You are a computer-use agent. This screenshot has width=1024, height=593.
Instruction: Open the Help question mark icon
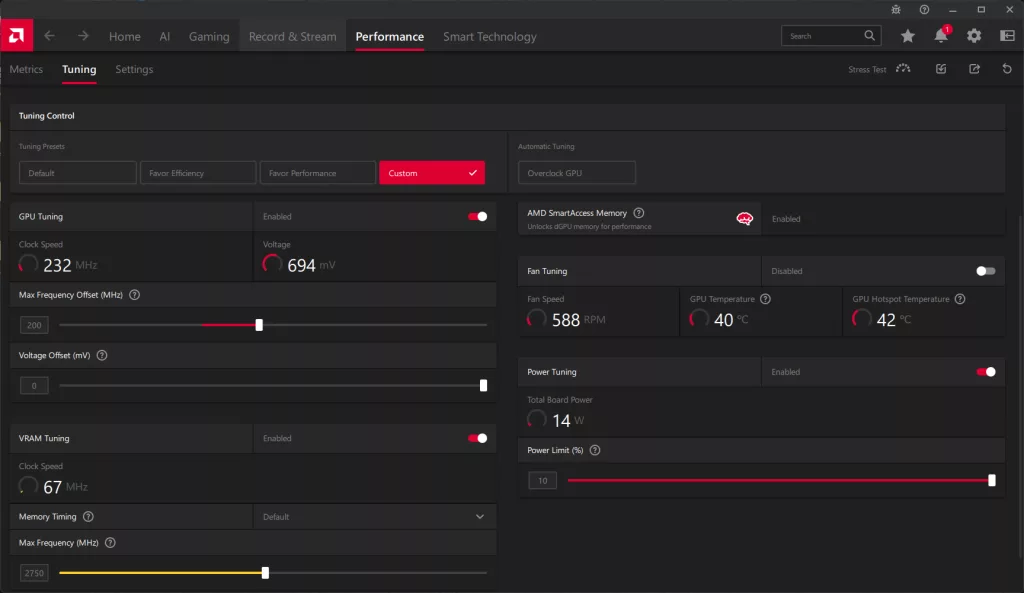coord(923,10)
